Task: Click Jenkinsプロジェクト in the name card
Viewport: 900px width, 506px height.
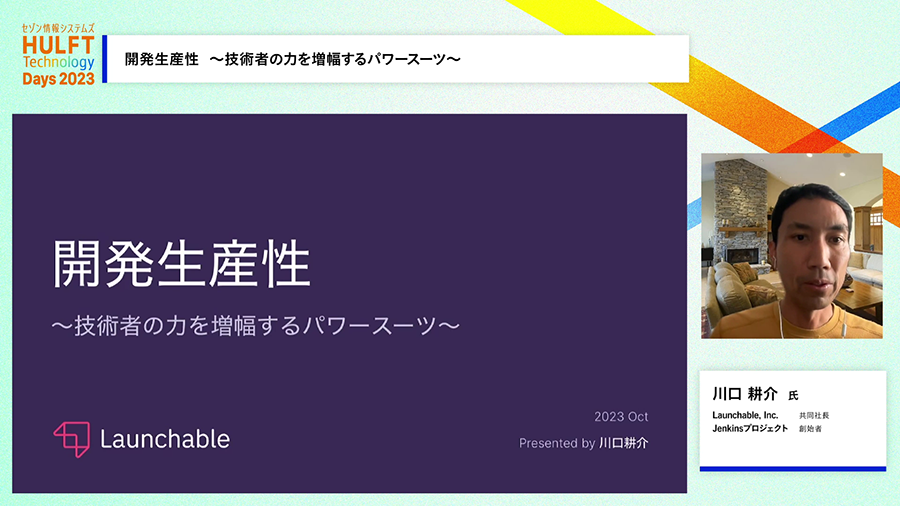Action: 750,428
